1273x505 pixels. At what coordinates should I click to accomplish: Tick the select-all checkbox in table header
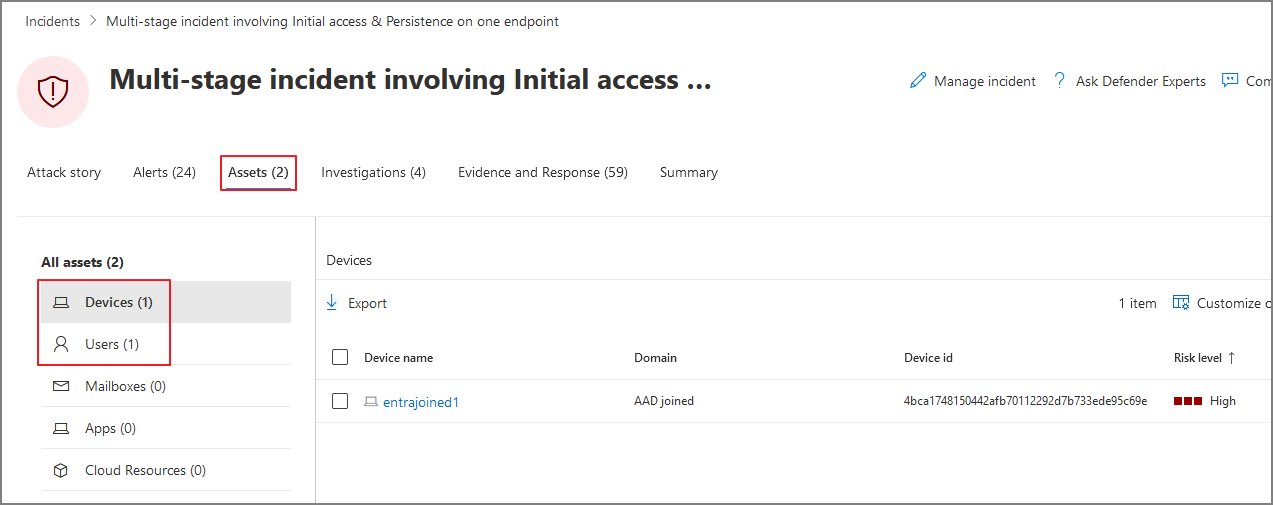point(340,357)
